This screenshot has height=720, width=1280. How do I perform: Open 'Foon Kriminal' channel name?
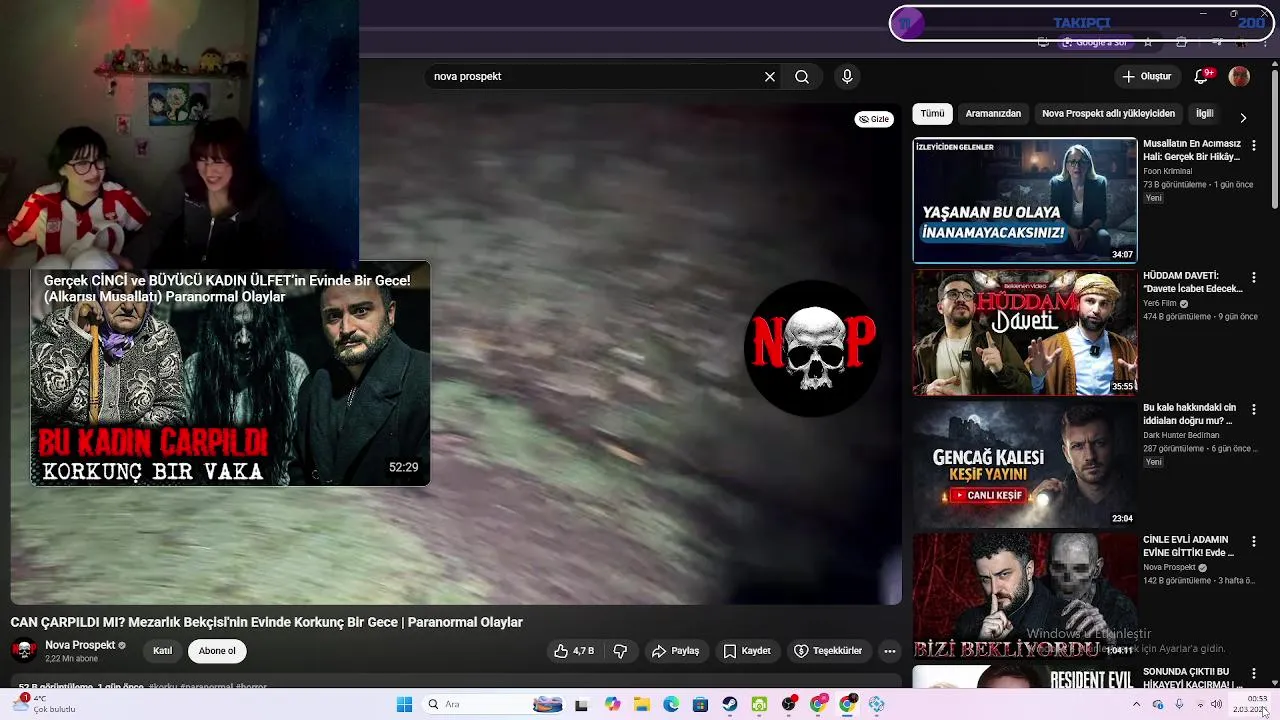click(x=1167, y=171)
